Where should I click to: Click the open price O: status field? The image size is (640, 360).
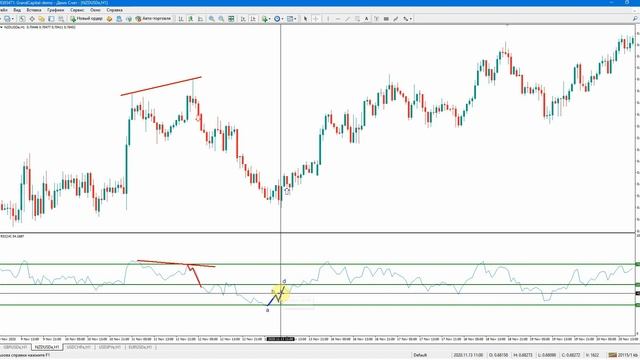click(498, 355)
